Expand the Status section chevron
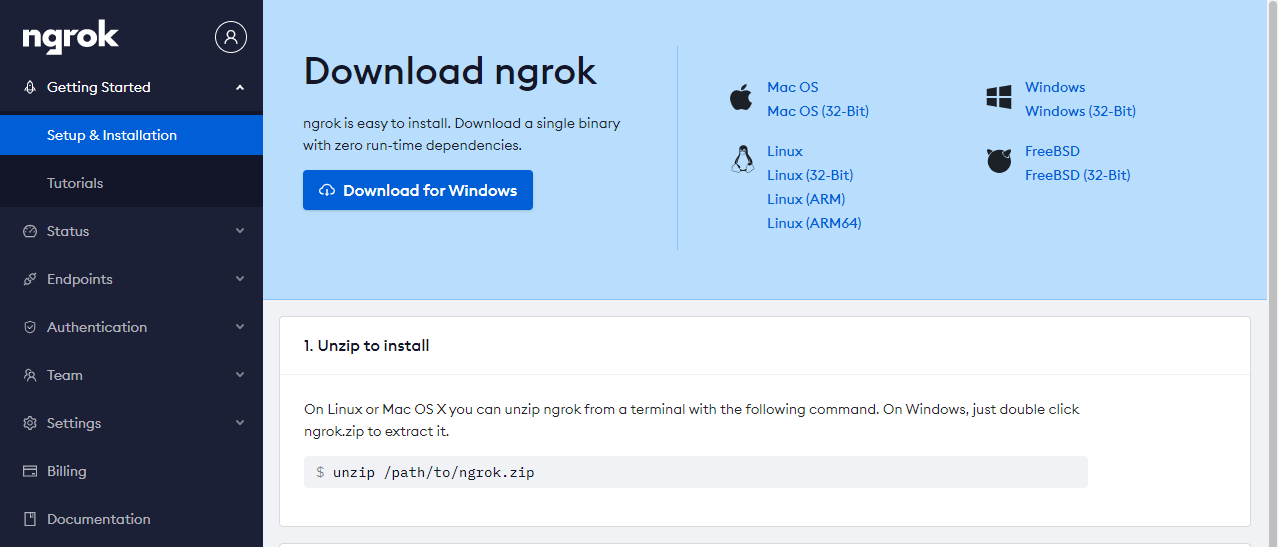1278x547 pixels. click(240, 231)
